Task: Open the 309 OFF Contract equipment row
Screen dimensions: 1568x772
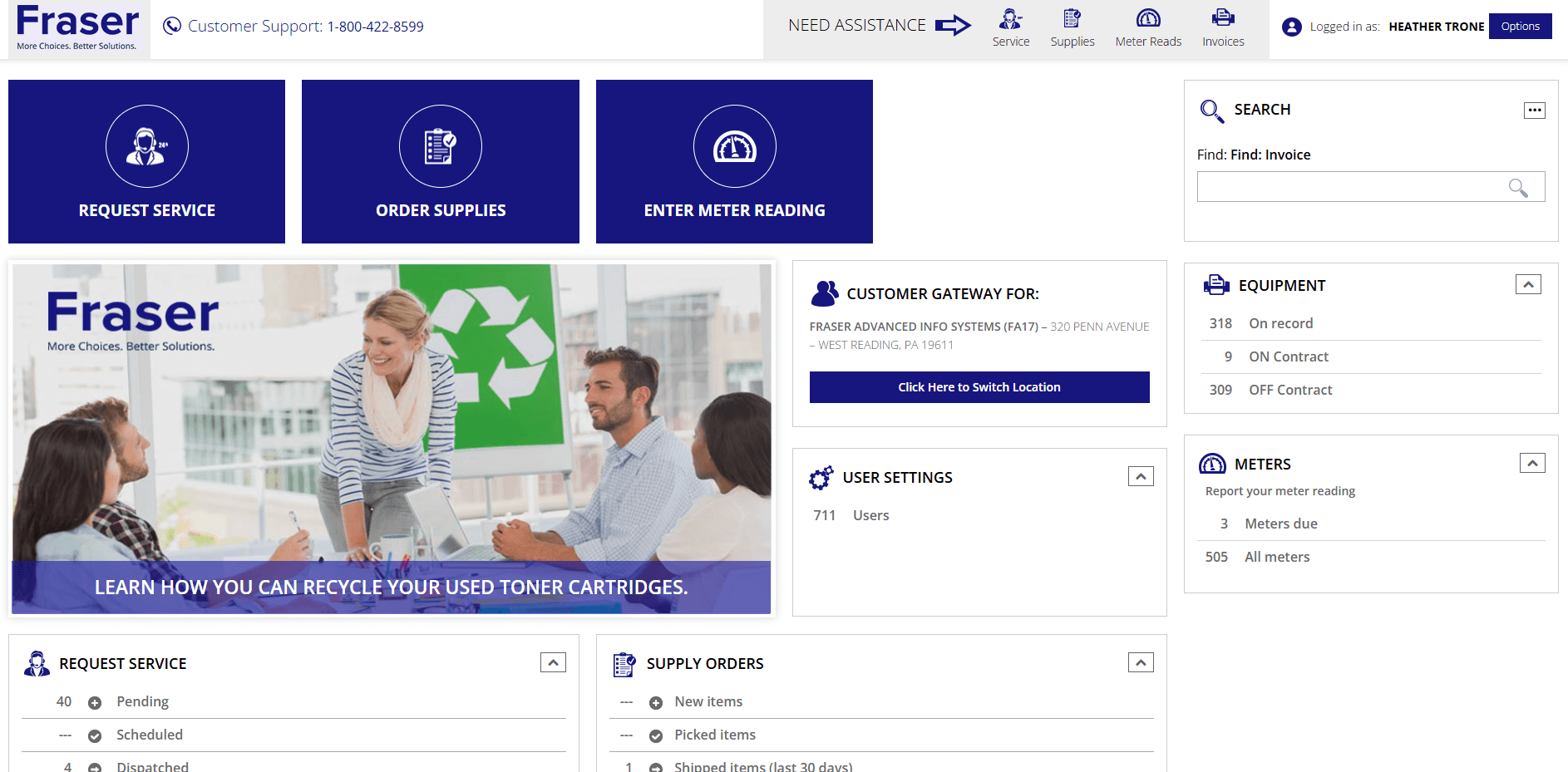Action: (x=1371, y=390)
